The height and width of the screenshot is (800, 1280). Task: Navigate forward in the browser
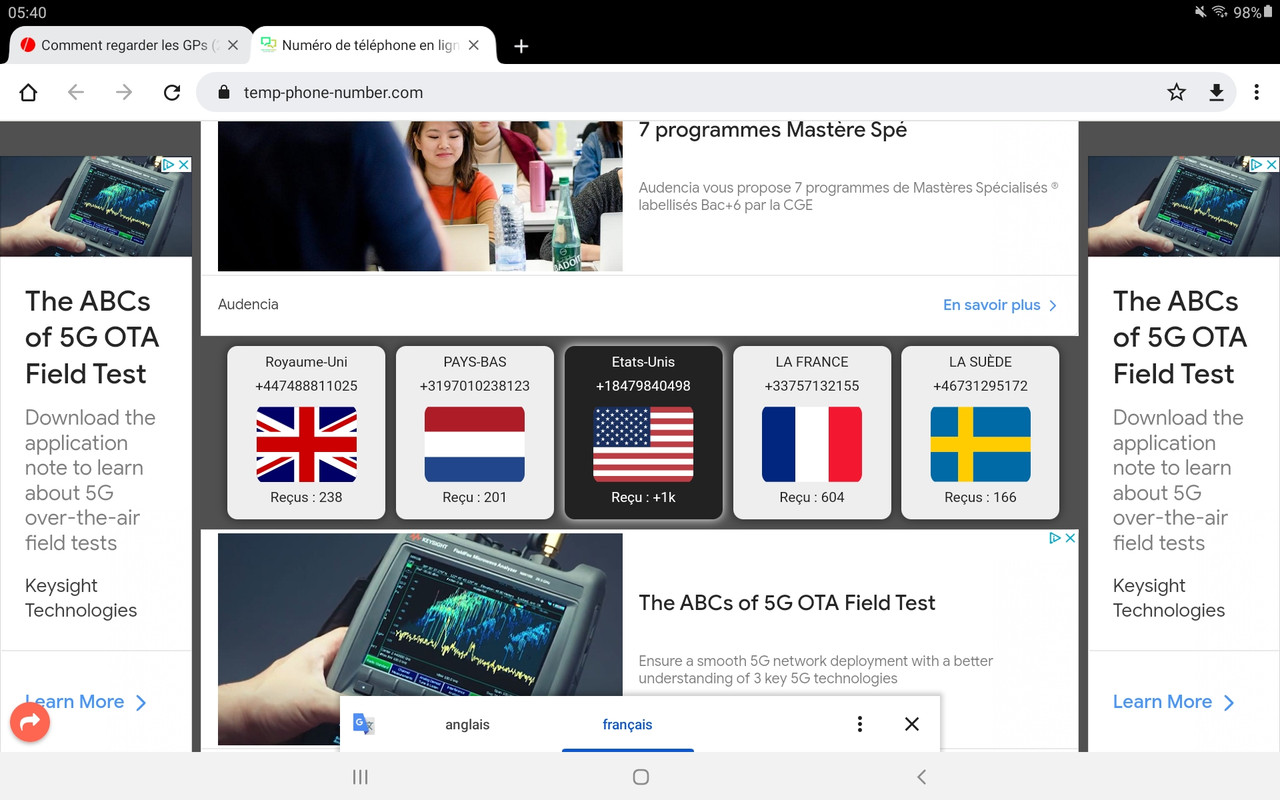tap(124, 92)
